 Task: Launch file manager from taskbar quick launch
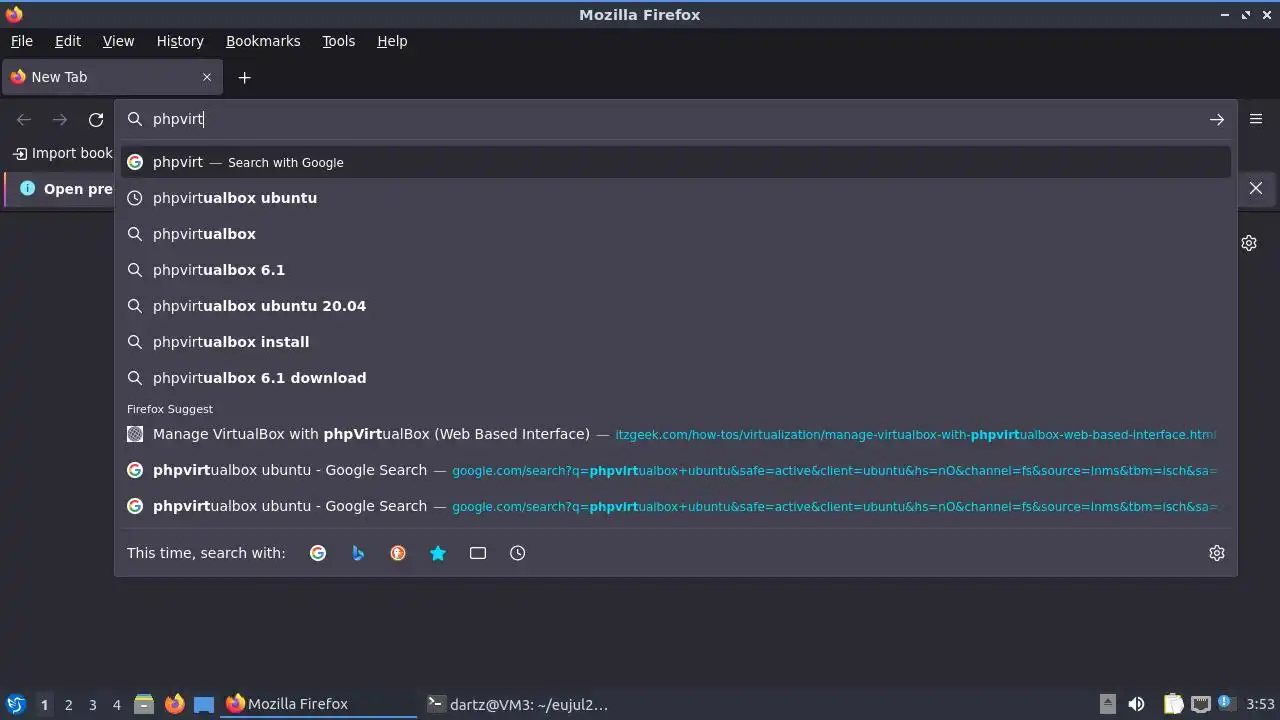(144, 704)
